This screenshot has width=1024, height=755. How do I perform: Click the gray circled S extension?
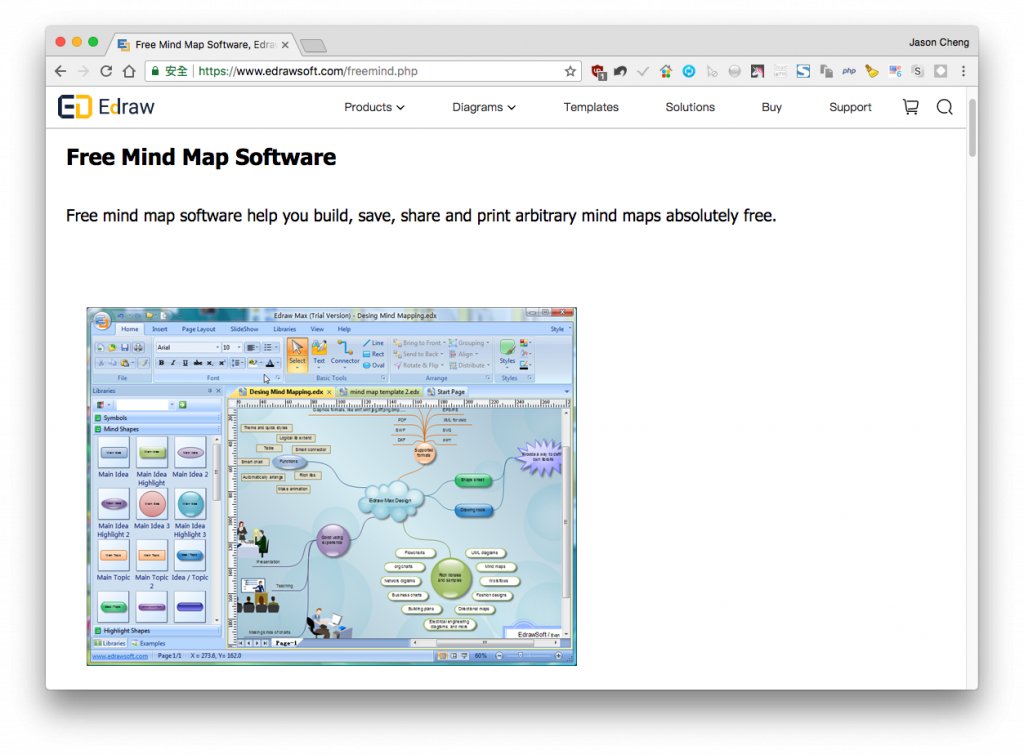pos(918,71)
